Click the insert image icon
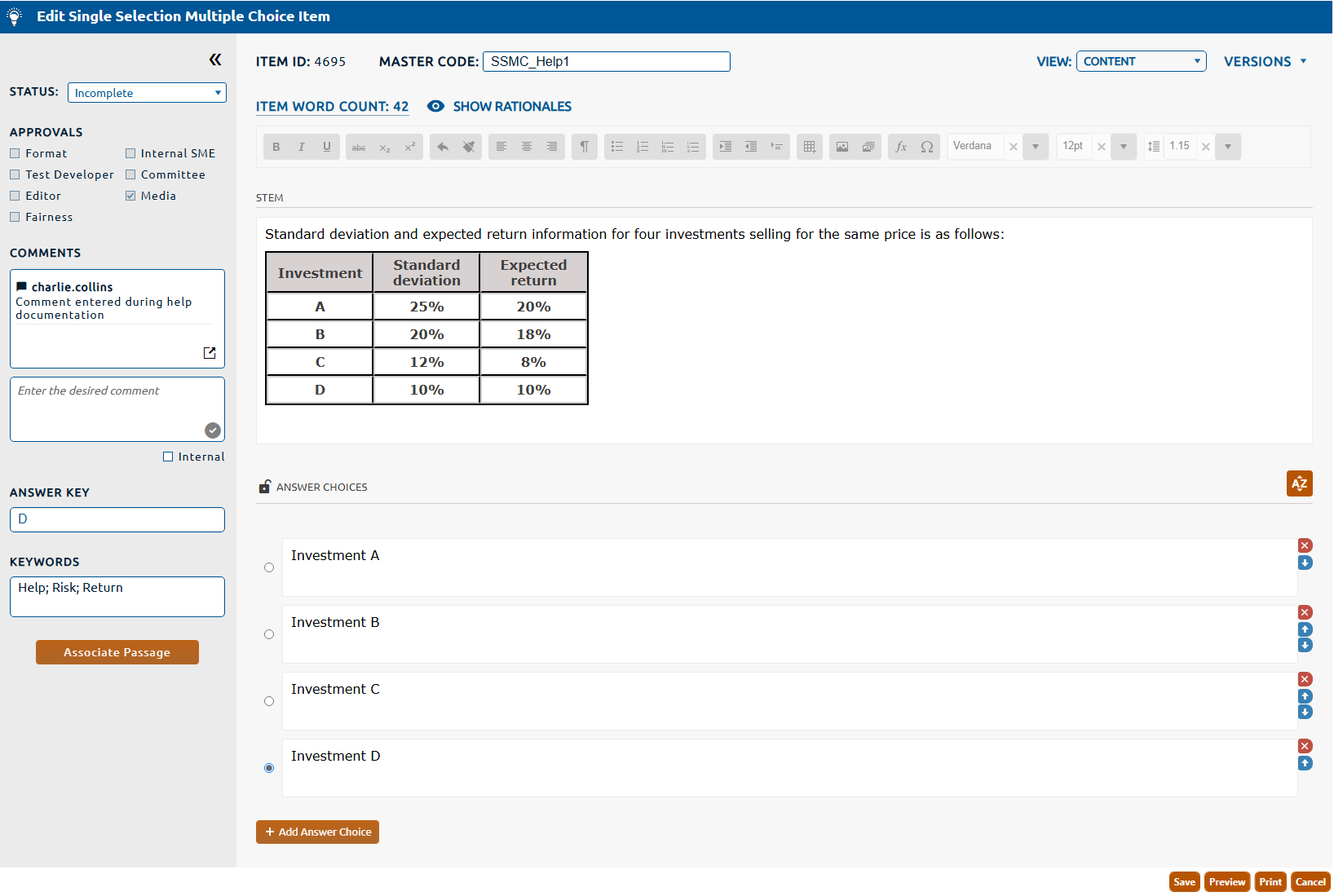The width and height of the screenshot is (1334, 896). point(842,147)
